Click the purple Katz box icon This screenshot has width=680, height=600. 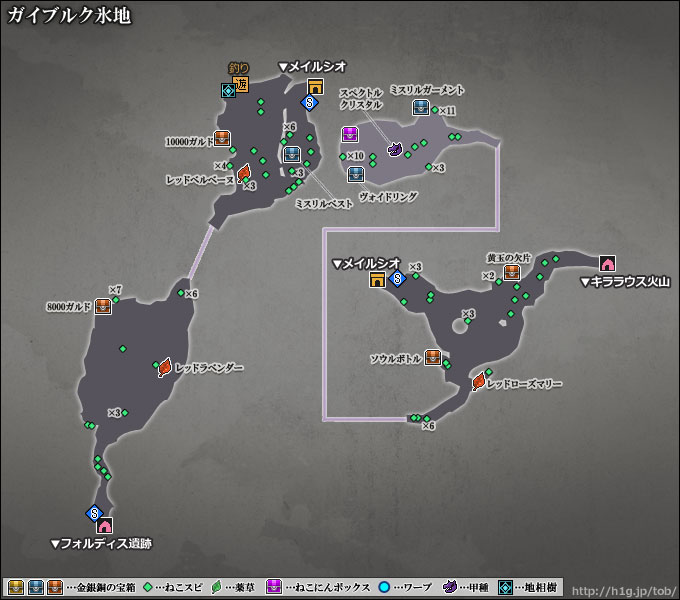point(350,134)
